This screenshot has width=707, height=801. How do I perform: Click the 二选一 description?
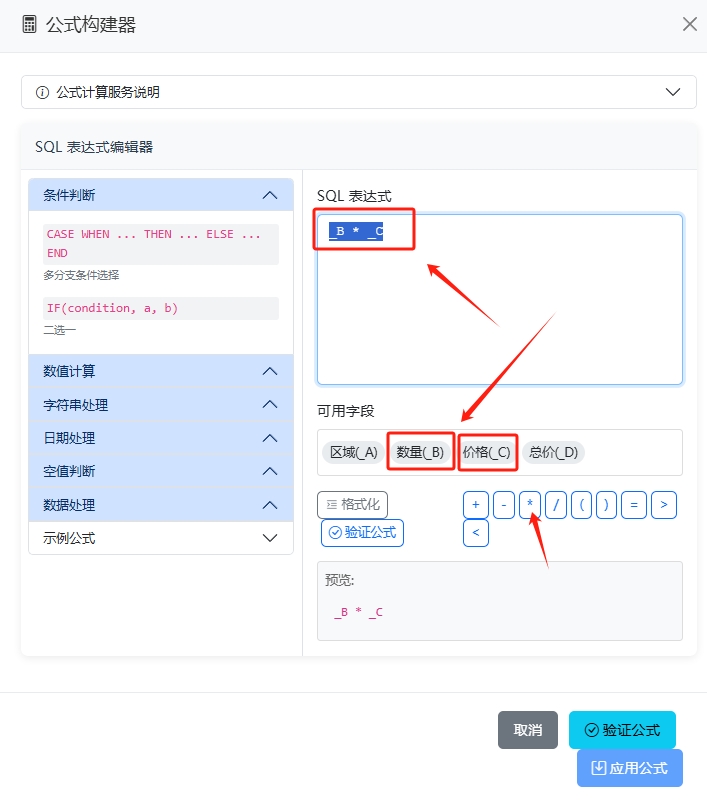[x=59, y=331]
